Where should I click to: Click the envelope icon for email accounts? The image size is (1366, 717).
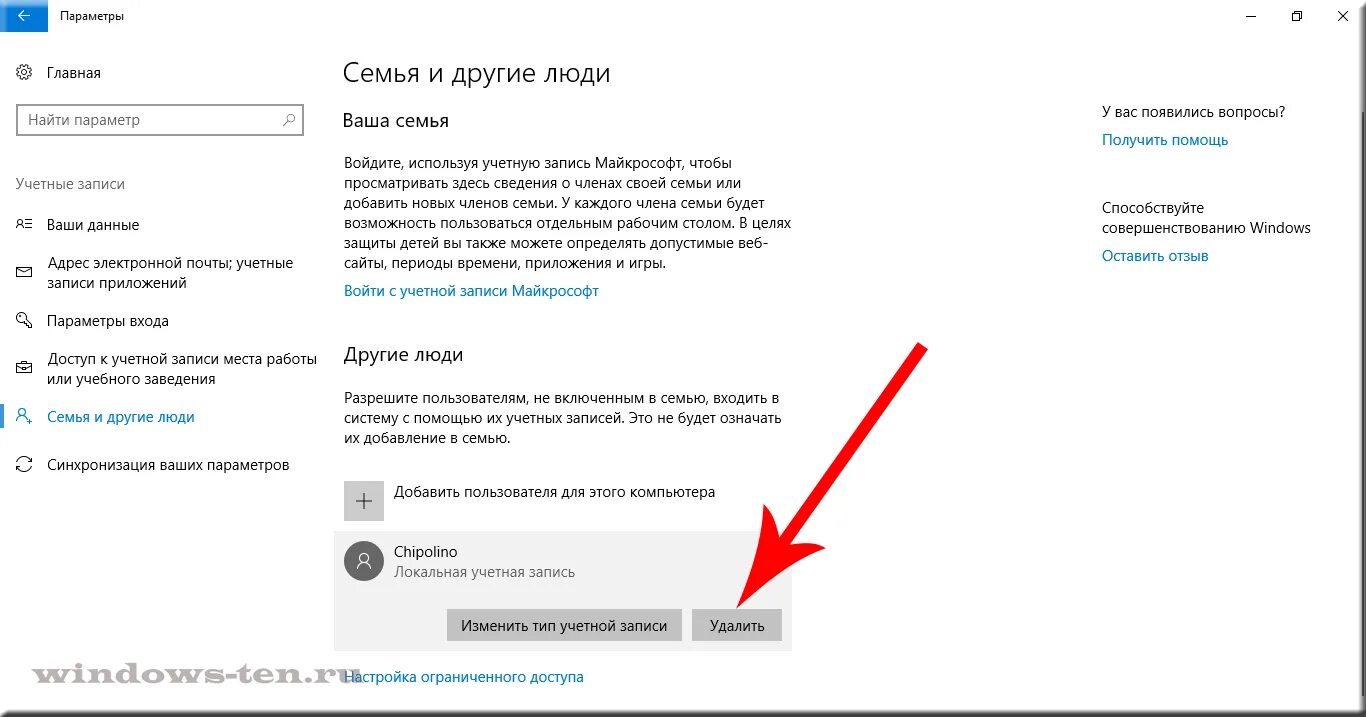coord(24,273)
